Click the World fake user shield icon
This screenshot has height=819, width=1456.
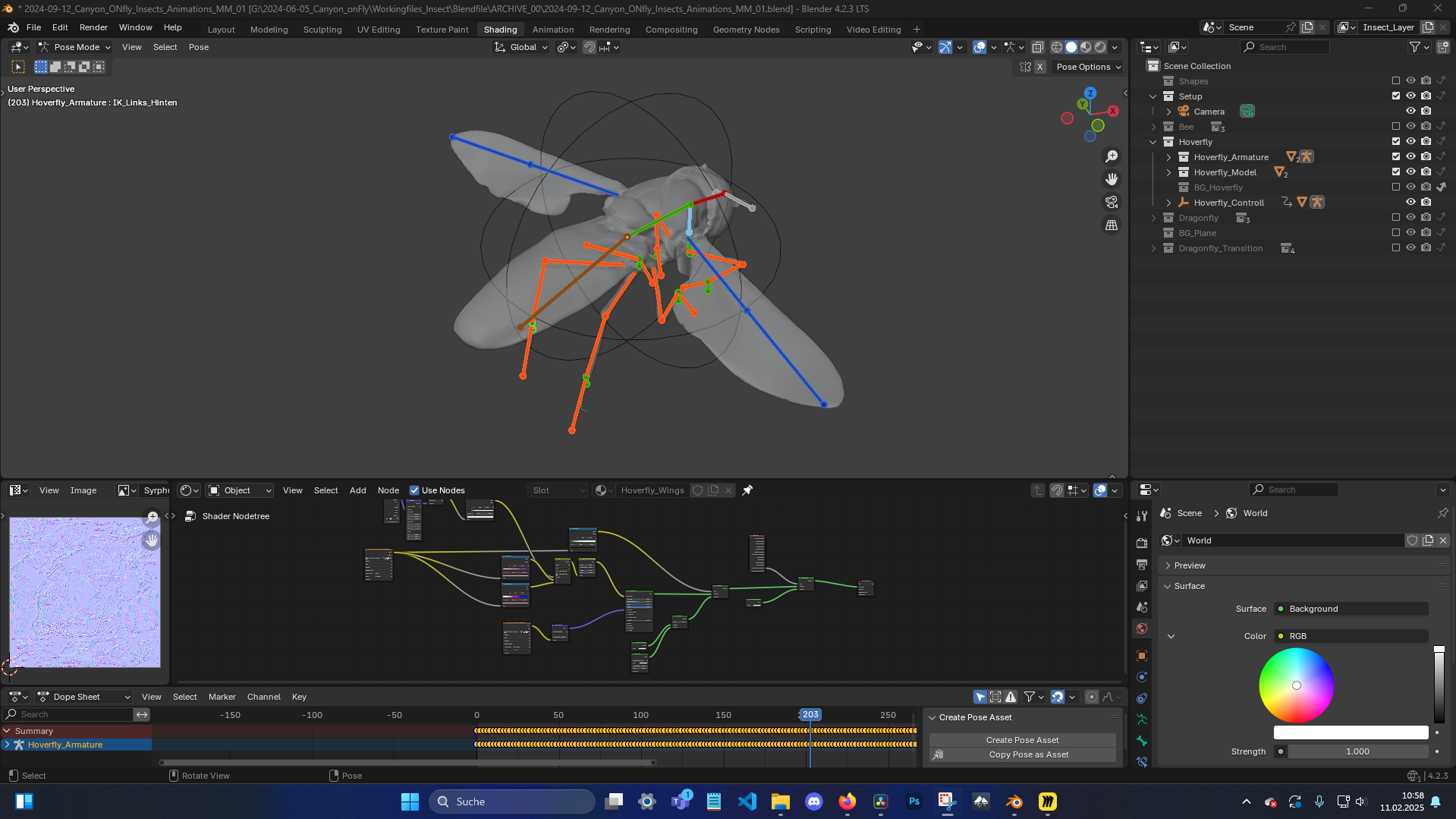(1413, 540)
